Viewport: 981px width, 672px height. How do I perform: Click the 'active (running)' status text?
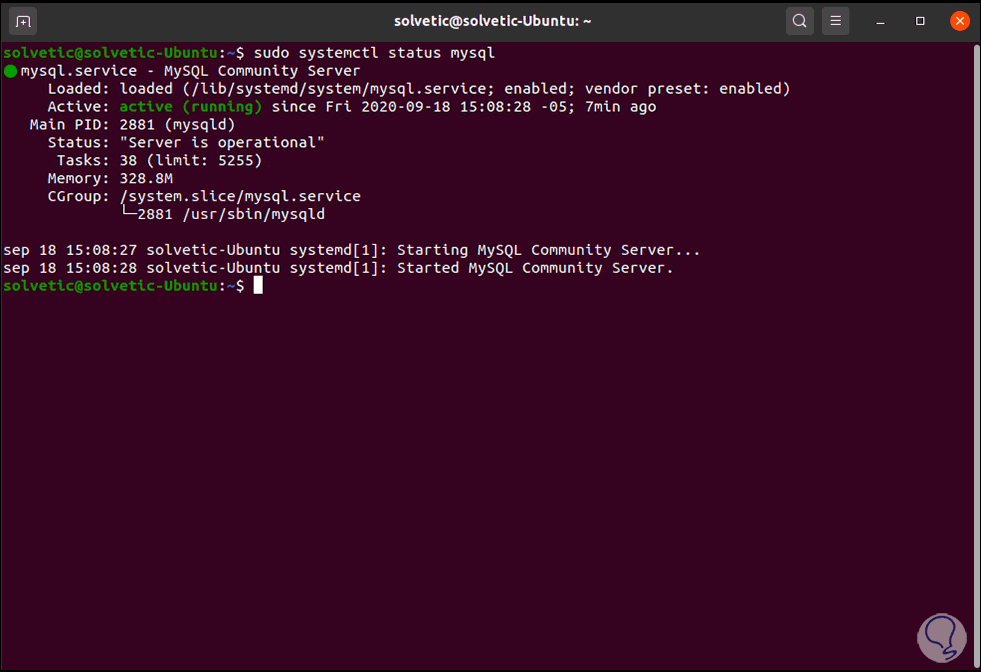point(191,107)
